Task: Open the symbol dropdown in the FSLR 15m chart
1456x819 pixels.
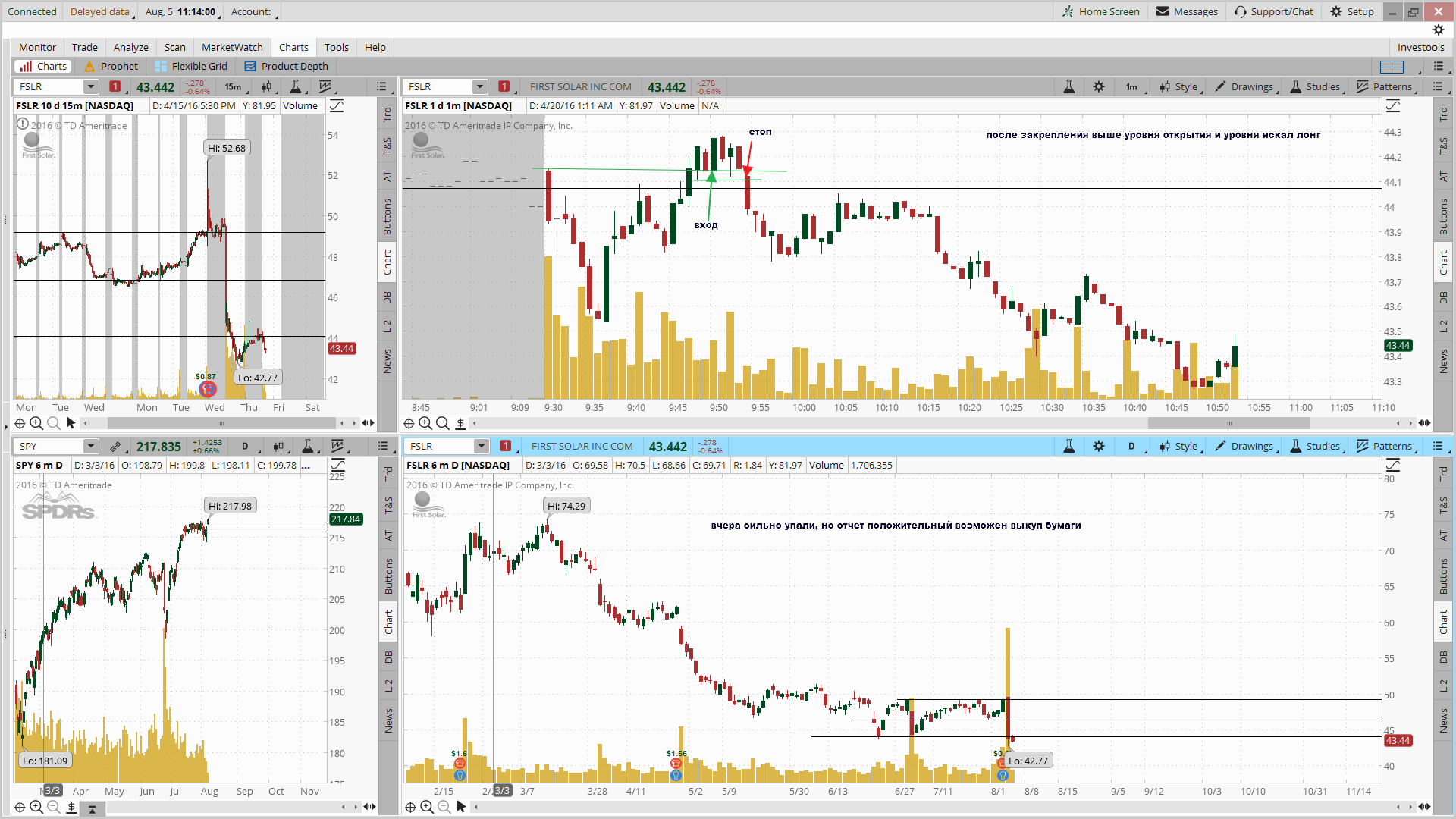Action: (91, 86)
